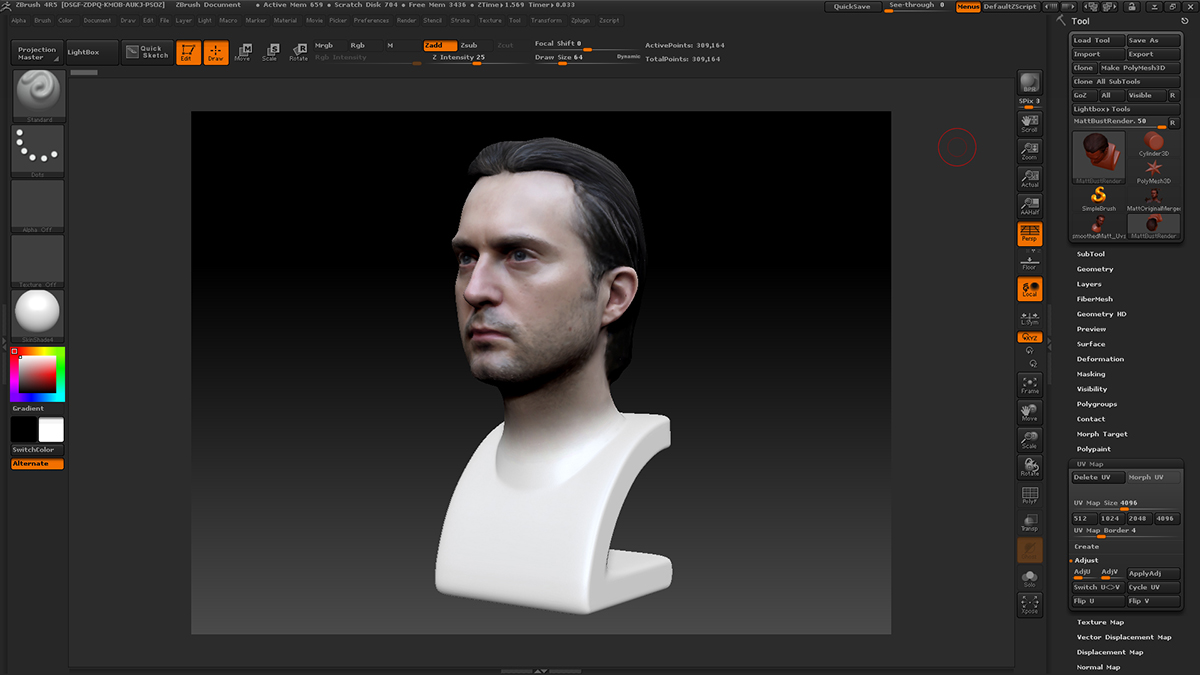Select Move mode in top shelf
This screenshot has height=675, width=1200.
[x=242, y=53]
